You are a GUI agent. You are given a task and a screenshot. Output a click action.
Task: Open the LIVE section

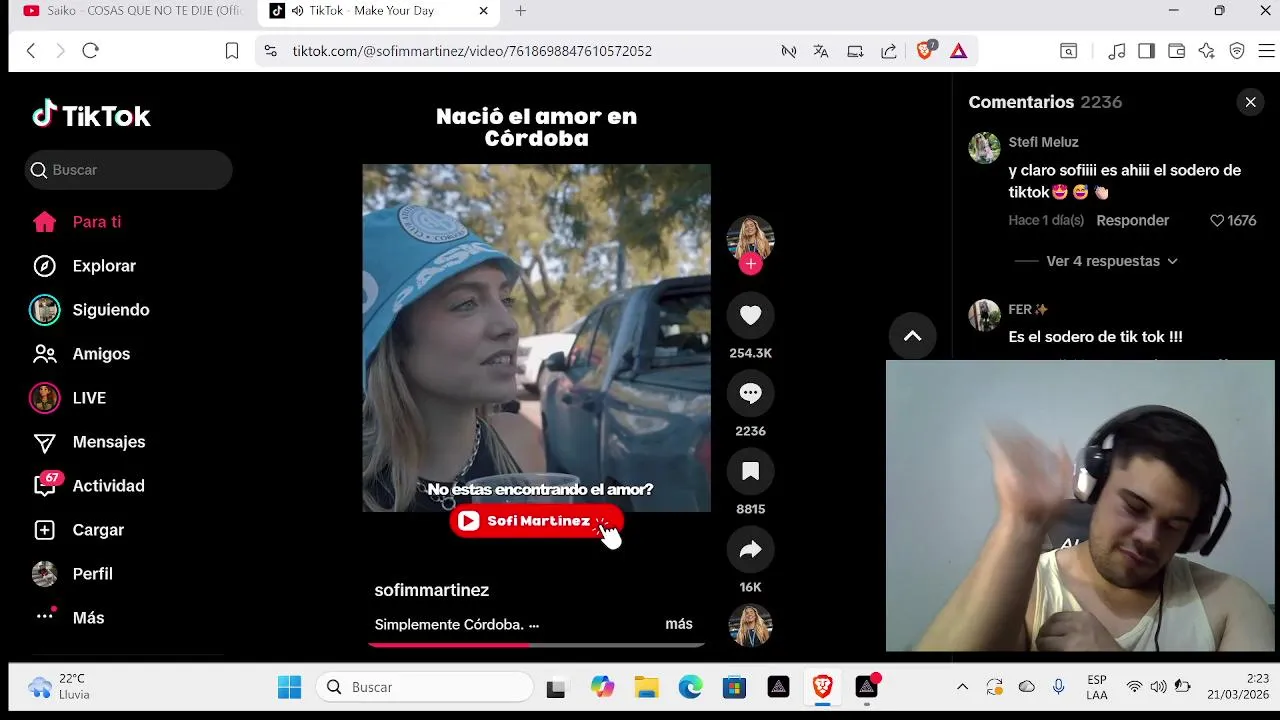(89, 398)
